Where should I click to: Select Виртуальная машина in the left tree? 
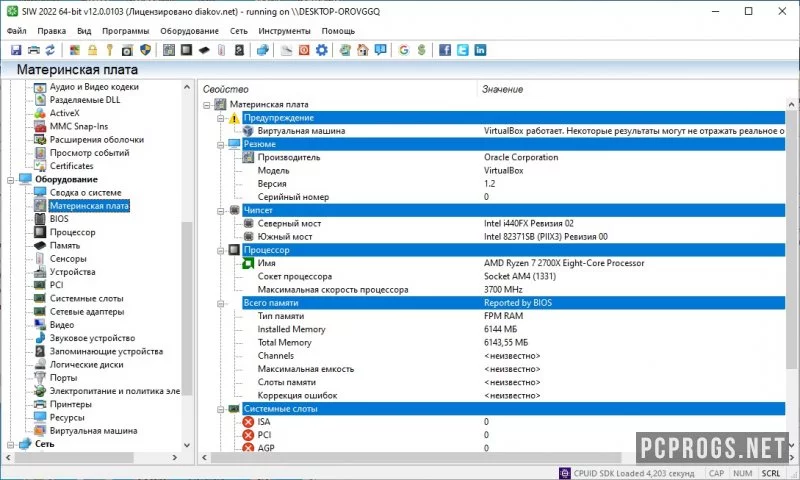pos(93,431)
